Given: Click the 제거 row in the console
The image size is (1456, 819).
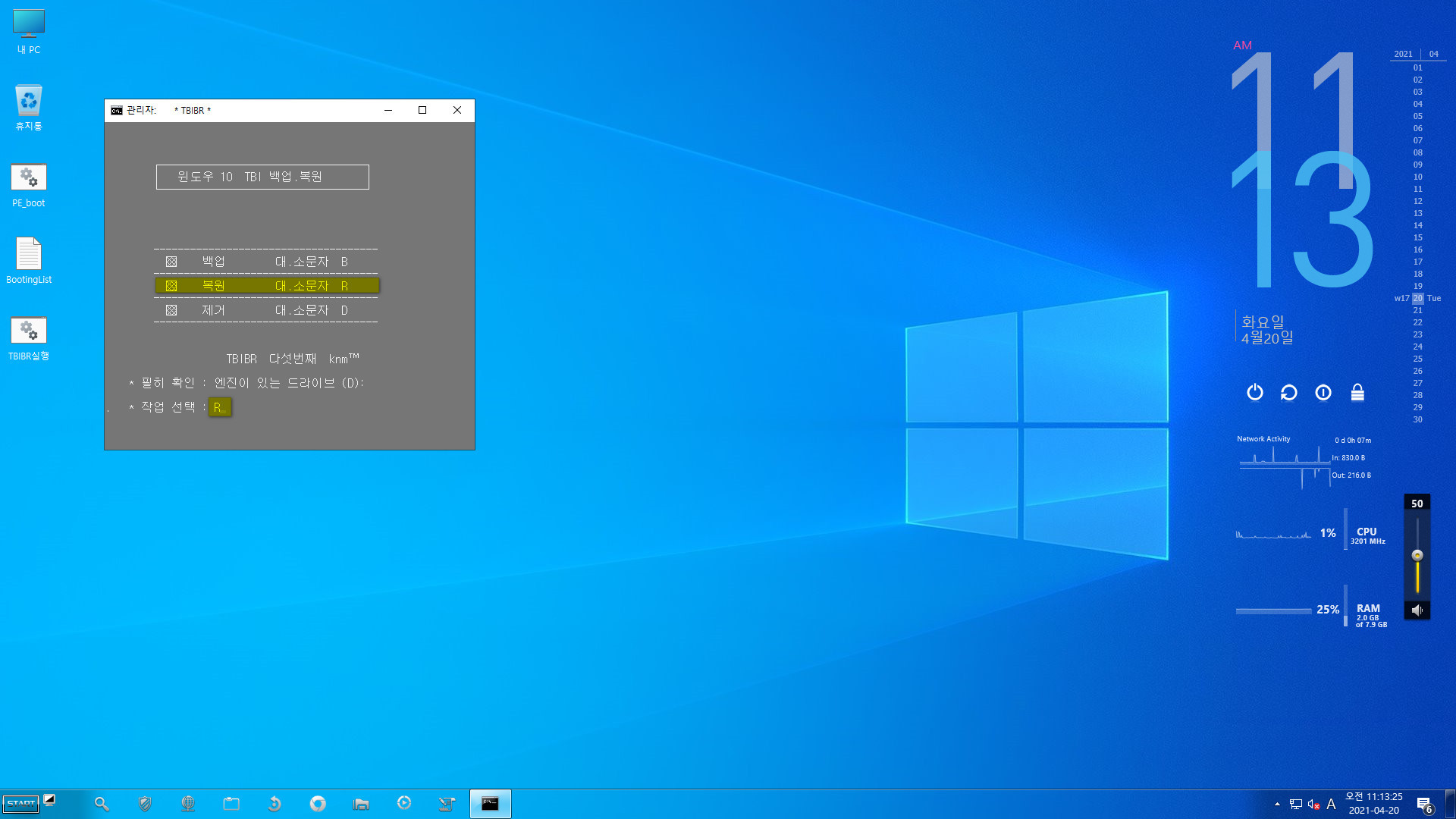Looking at the screenshot, I should coord(266,310).
